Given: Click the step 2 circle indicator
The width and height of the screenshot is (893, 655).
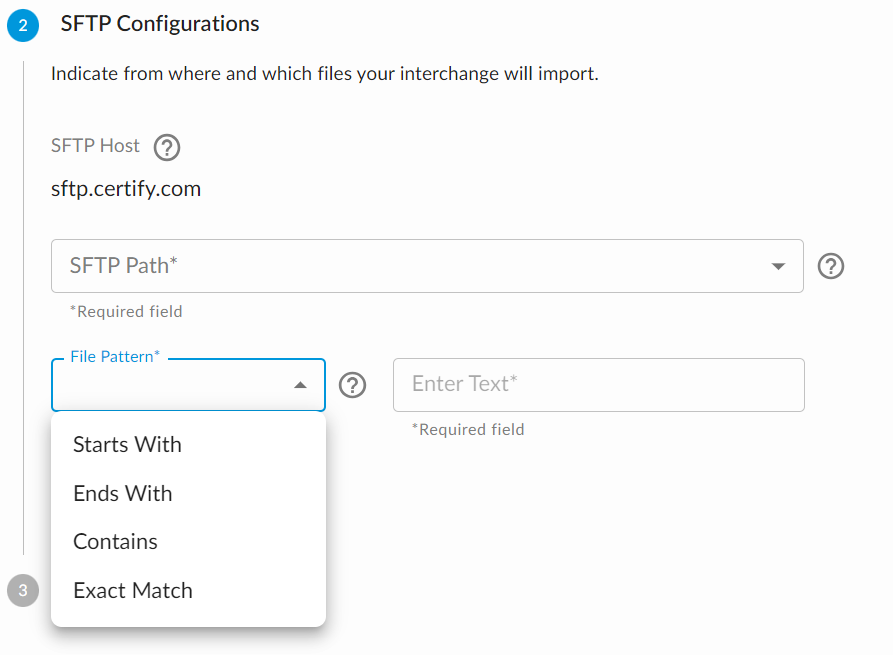Looking at the screenshot, I should pyautogui.click(x=22, y=25).
